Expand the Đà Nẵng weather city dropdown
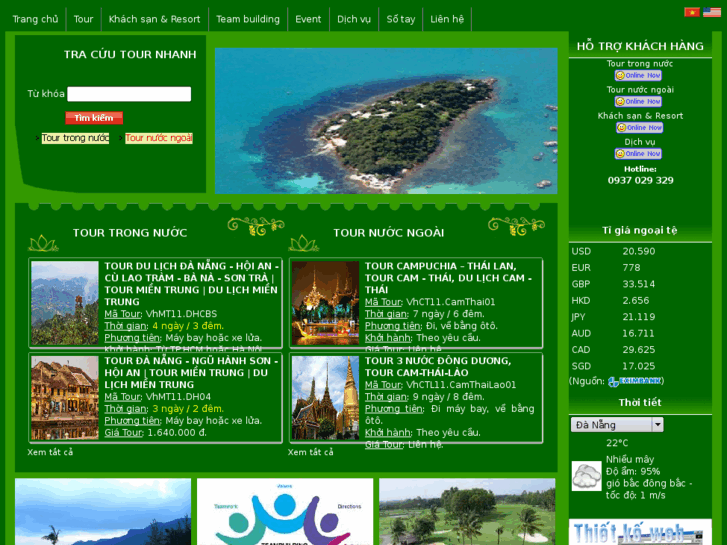 pos(617,425)
